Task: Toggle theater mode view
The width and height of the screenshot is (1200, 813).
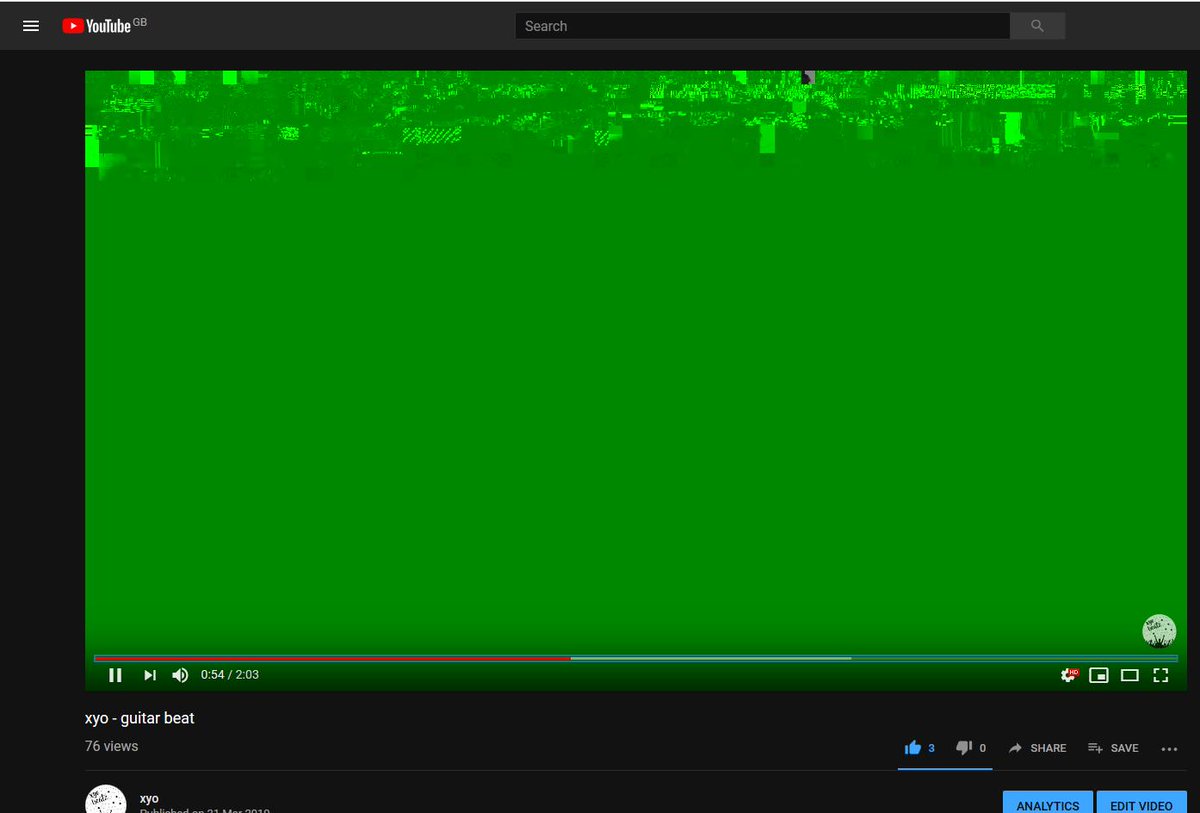Action: pyautogui.click(x=1130, y=675)
